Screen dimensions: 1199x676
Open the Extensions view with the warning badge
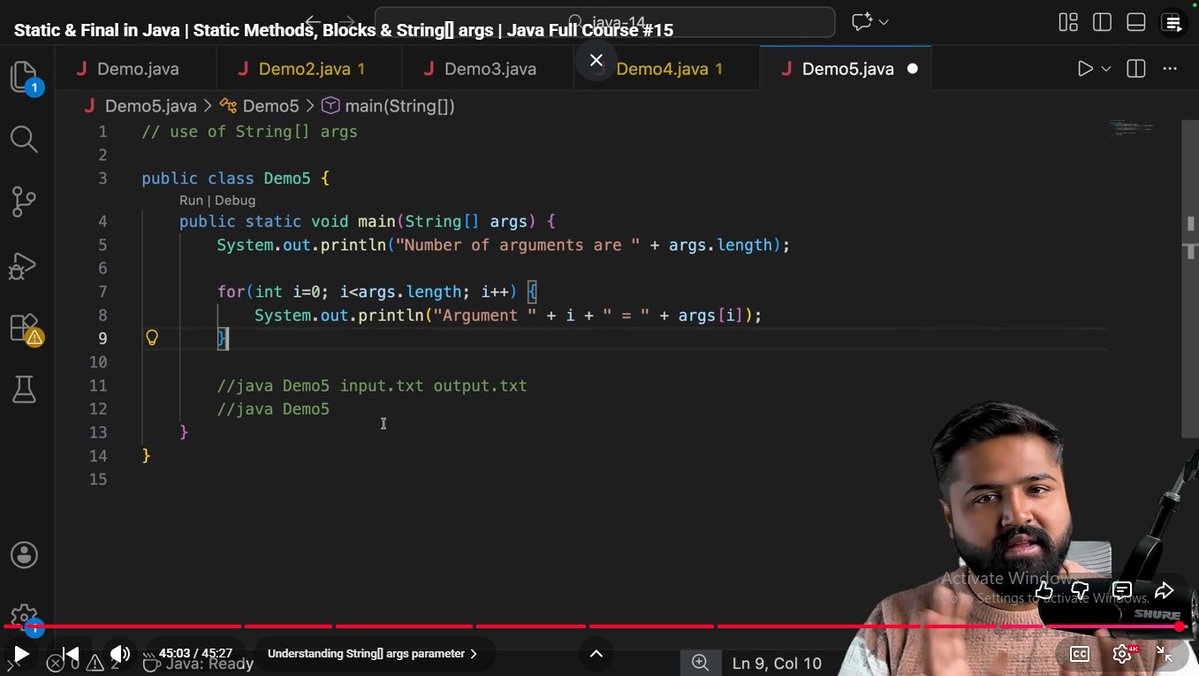pyautogui.click(x=24, y=328)
